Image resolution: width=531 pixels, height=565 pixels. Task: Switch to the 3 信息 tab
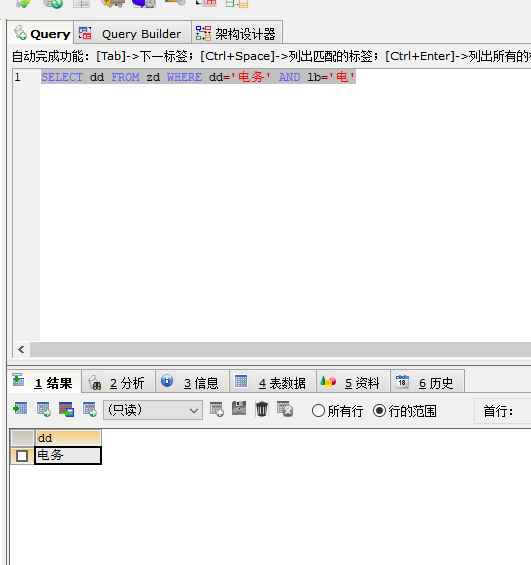[x=192, y=382]
